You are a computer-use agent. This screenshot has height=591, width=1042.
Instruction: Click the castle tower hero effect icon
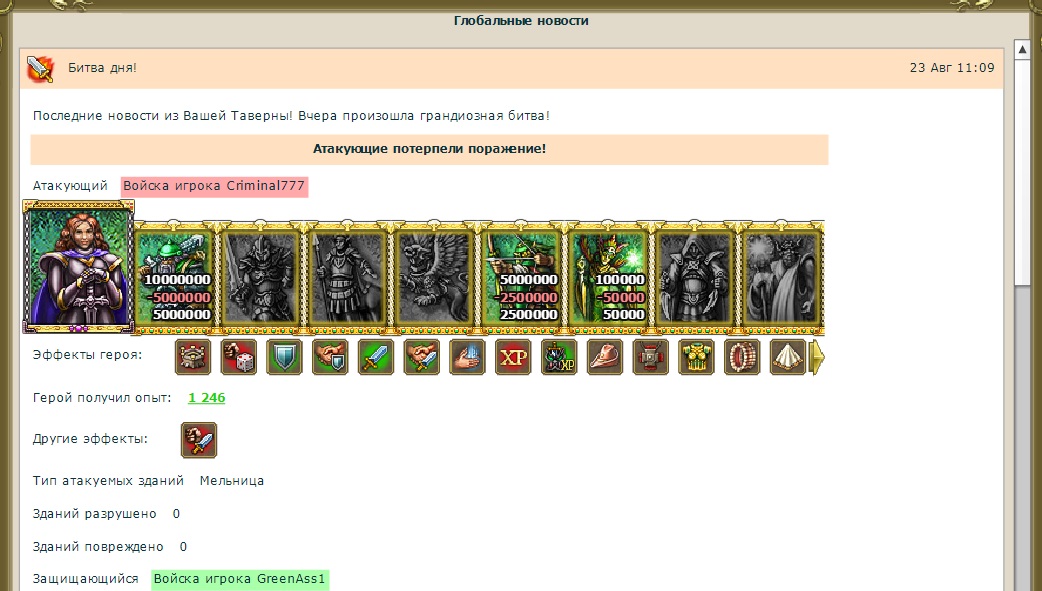(x=193, y=357)
